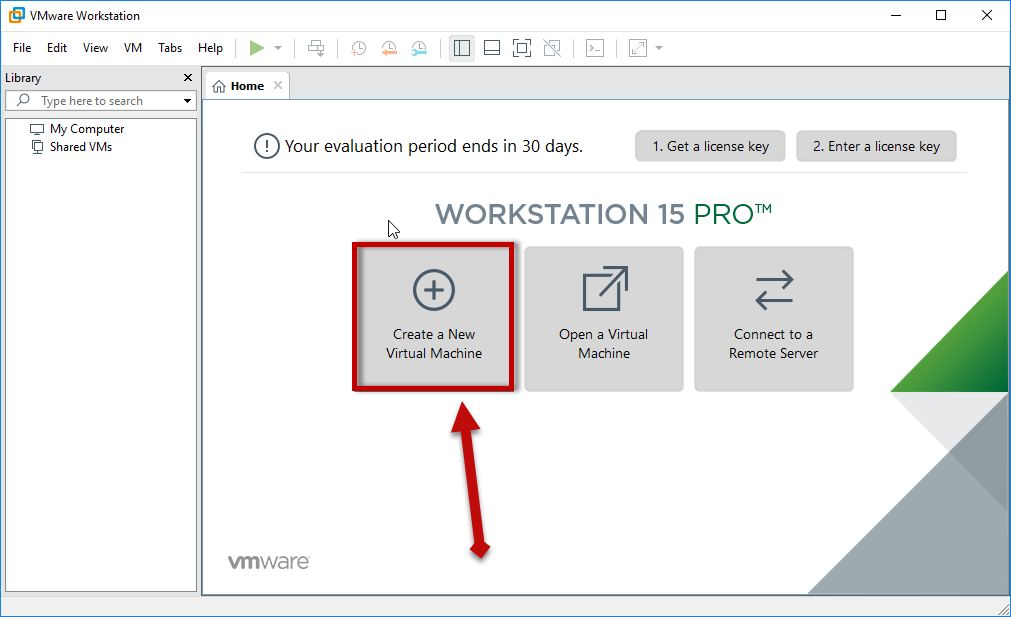Click Create a New Virtual Machine
This screenshot has width=1011, height=617.
click(434, 318)
